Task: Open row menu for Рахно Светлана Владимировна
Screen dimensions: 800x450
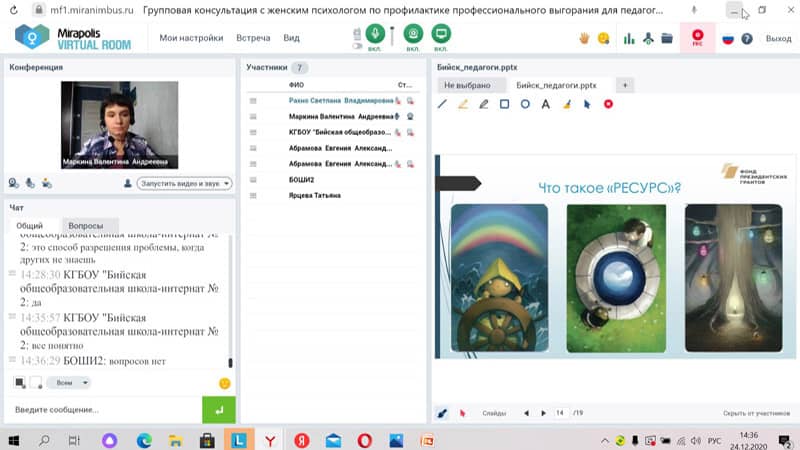Action: pos(253,101)
